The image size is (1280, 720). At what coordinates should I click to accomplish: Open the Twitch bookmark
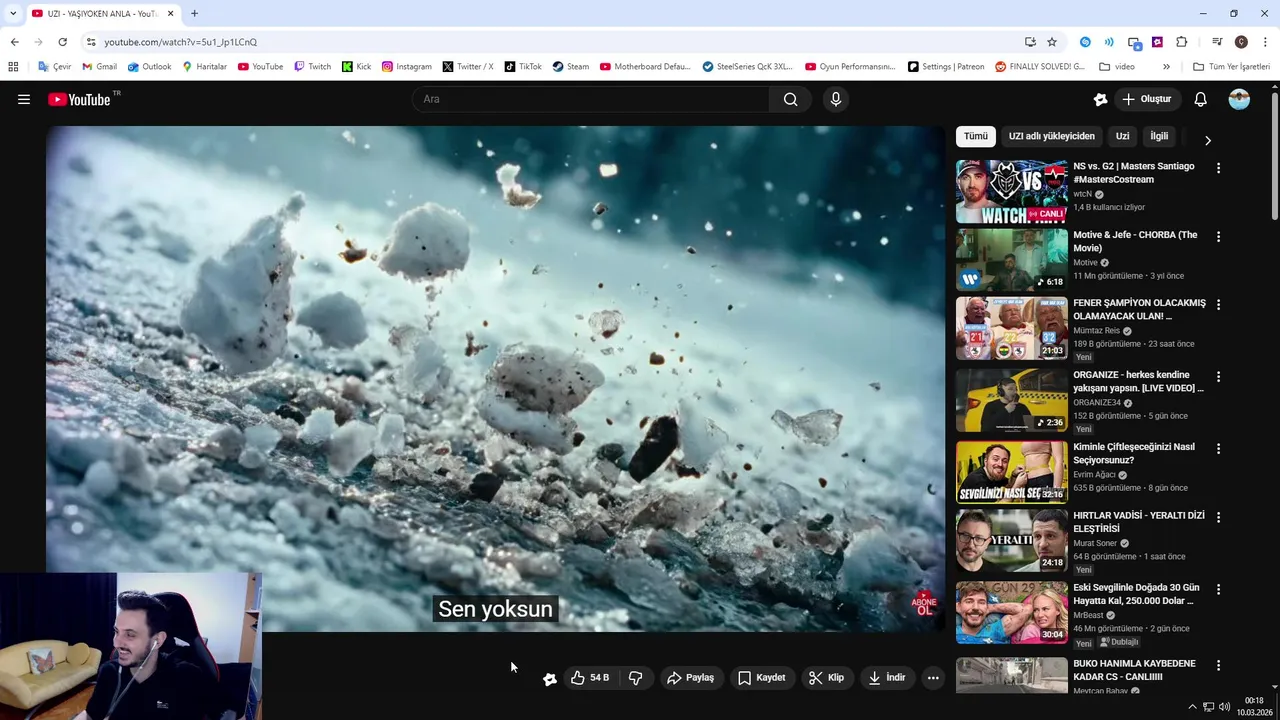[312, 67]
